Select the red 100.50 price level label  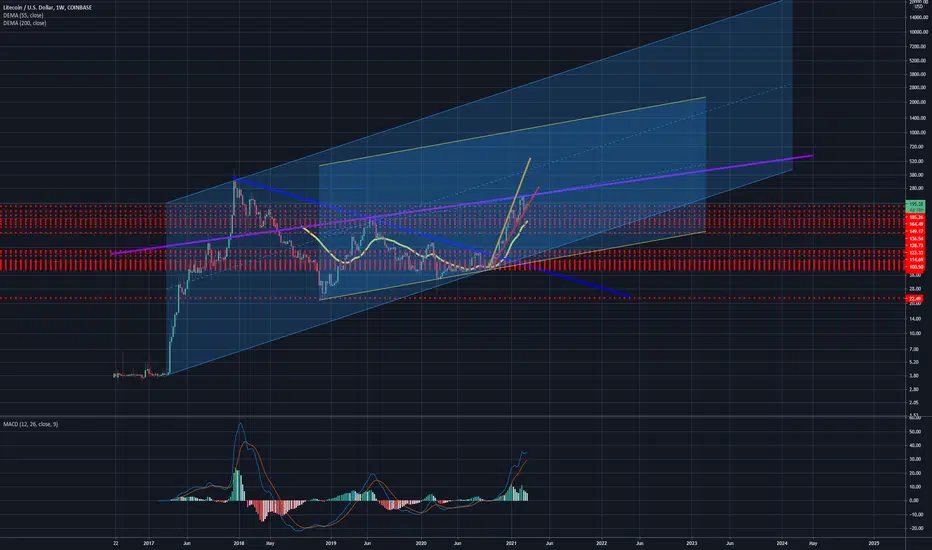coord(915,267)
